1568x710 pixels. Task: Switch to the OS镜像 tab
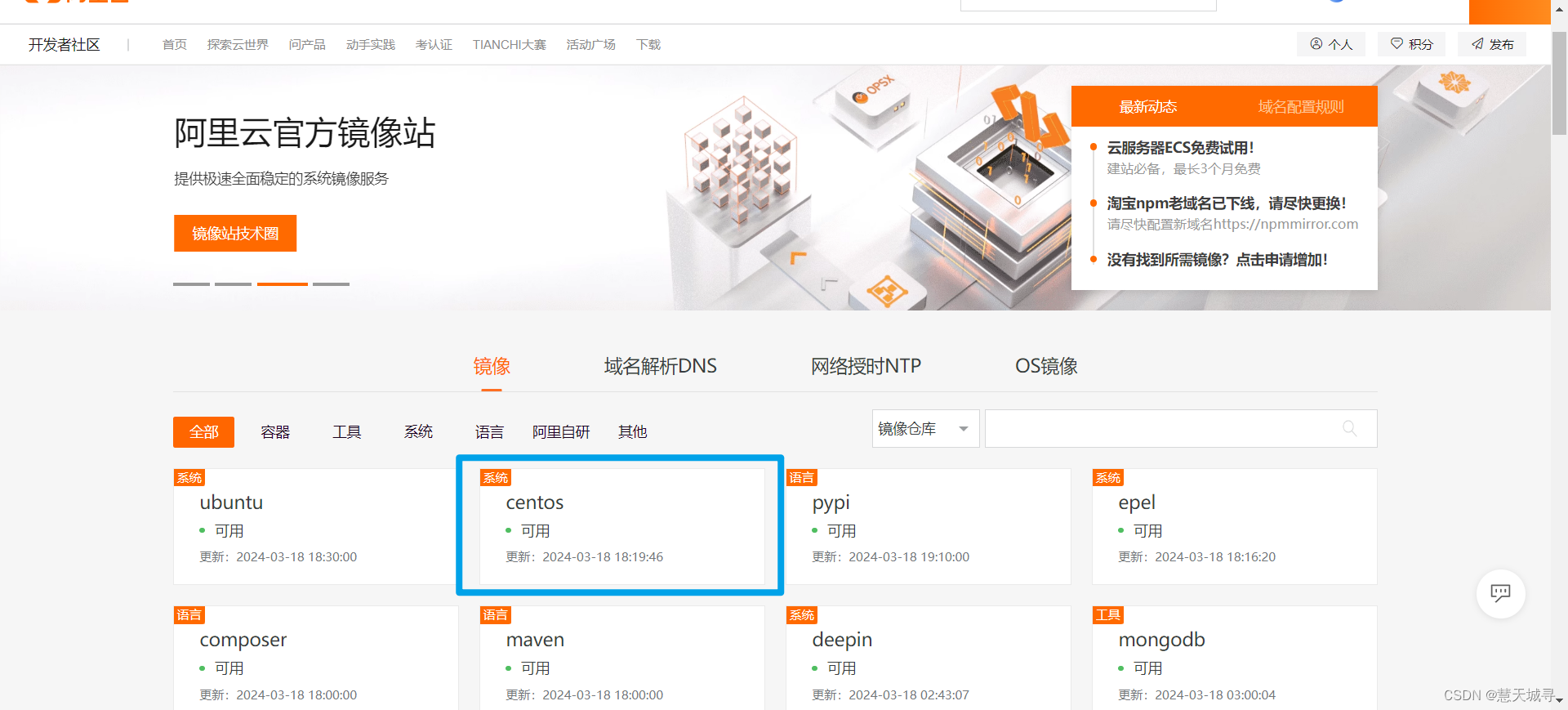tap(1046, 366)
